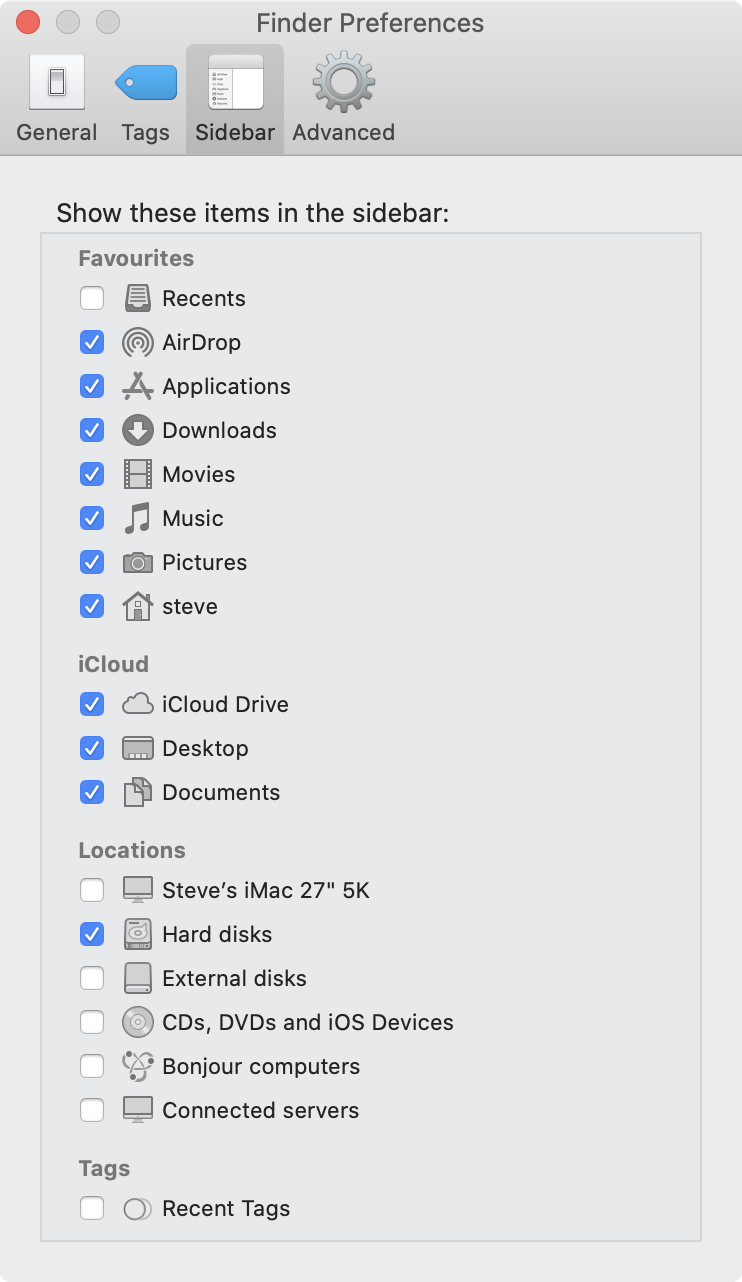This screenshot has width=742, height=1282.
Task: Click the Movies filmstrip icon
Action: point(137,475)
